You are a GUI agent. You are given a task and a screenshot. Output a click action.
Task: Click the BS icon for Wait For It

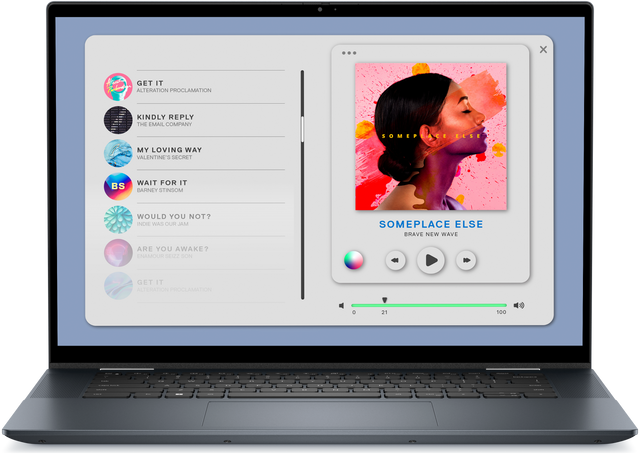pos(118,186)
